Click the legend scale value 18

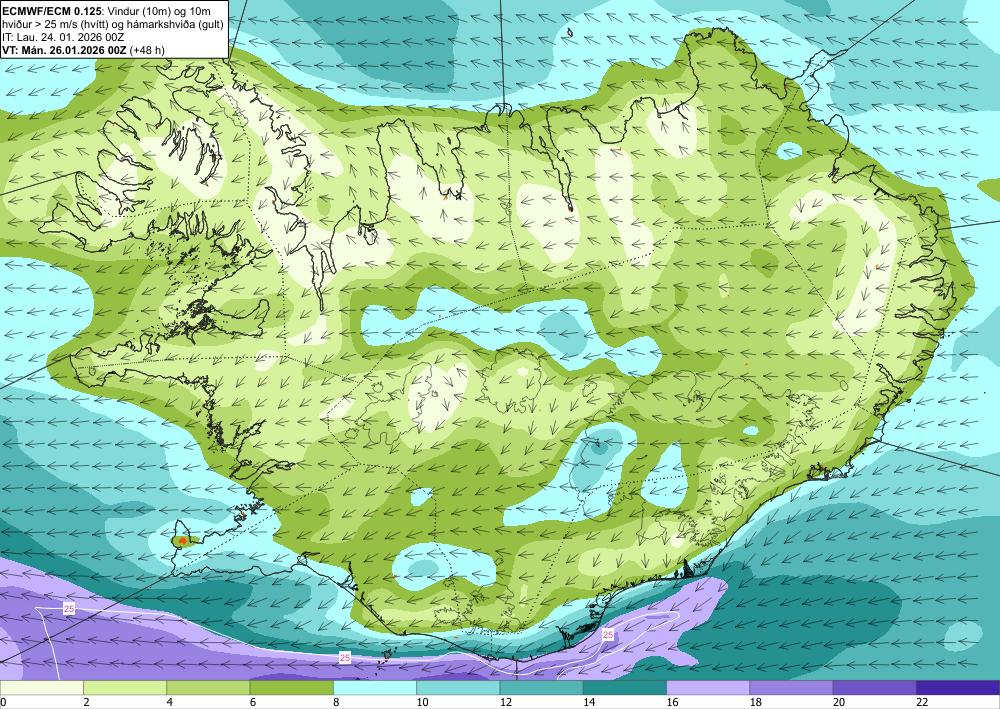(x=756, y=703)
